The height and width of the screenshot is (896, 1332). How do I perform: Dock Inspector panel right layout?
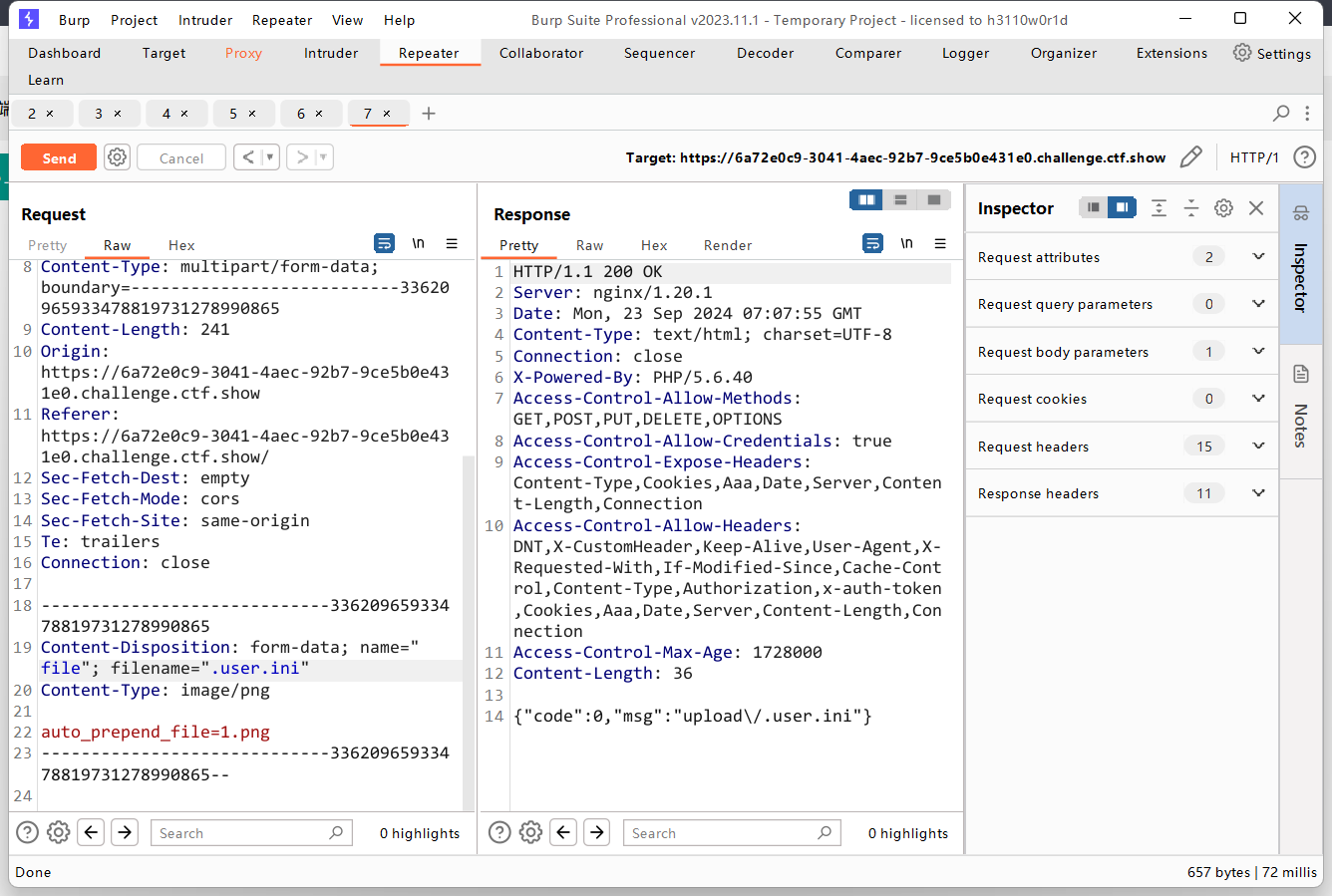tap(1123, 207)
